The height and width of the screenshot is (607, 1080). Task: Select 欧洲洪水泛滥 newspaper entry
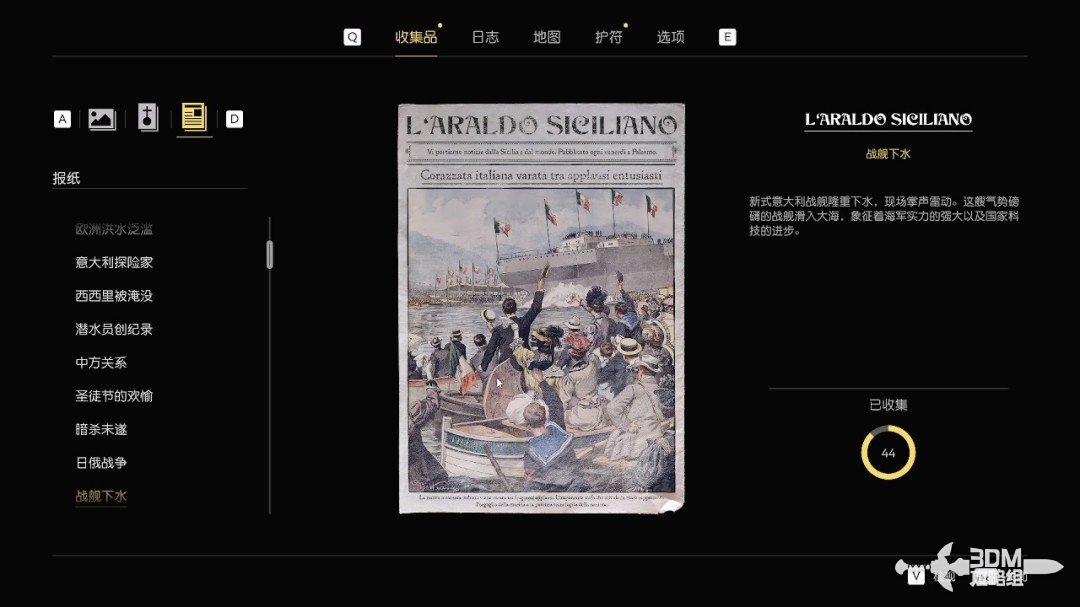coord(114,229)
